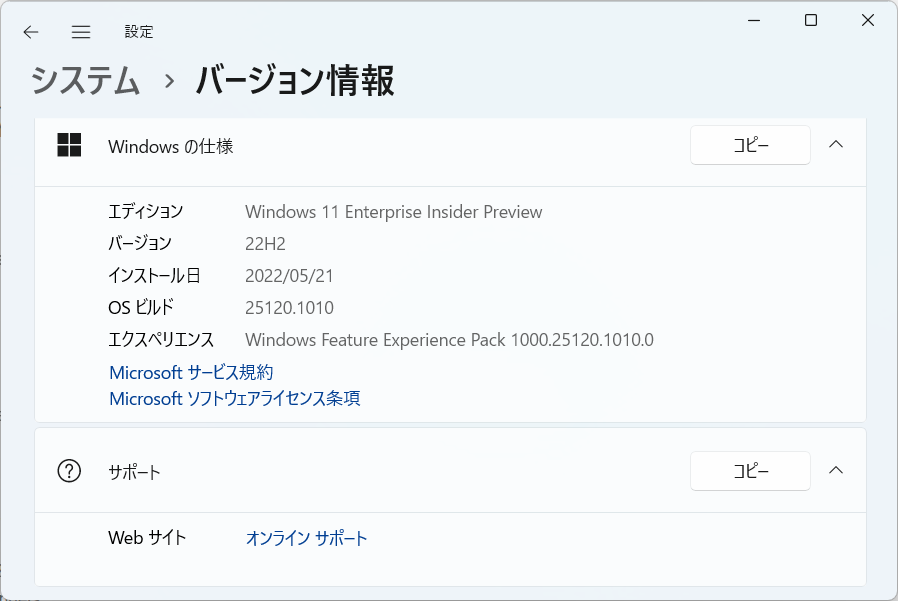Viewport: 898px width, 601px height.
Task: Click the Web サイト label
Action: point(147,537)
